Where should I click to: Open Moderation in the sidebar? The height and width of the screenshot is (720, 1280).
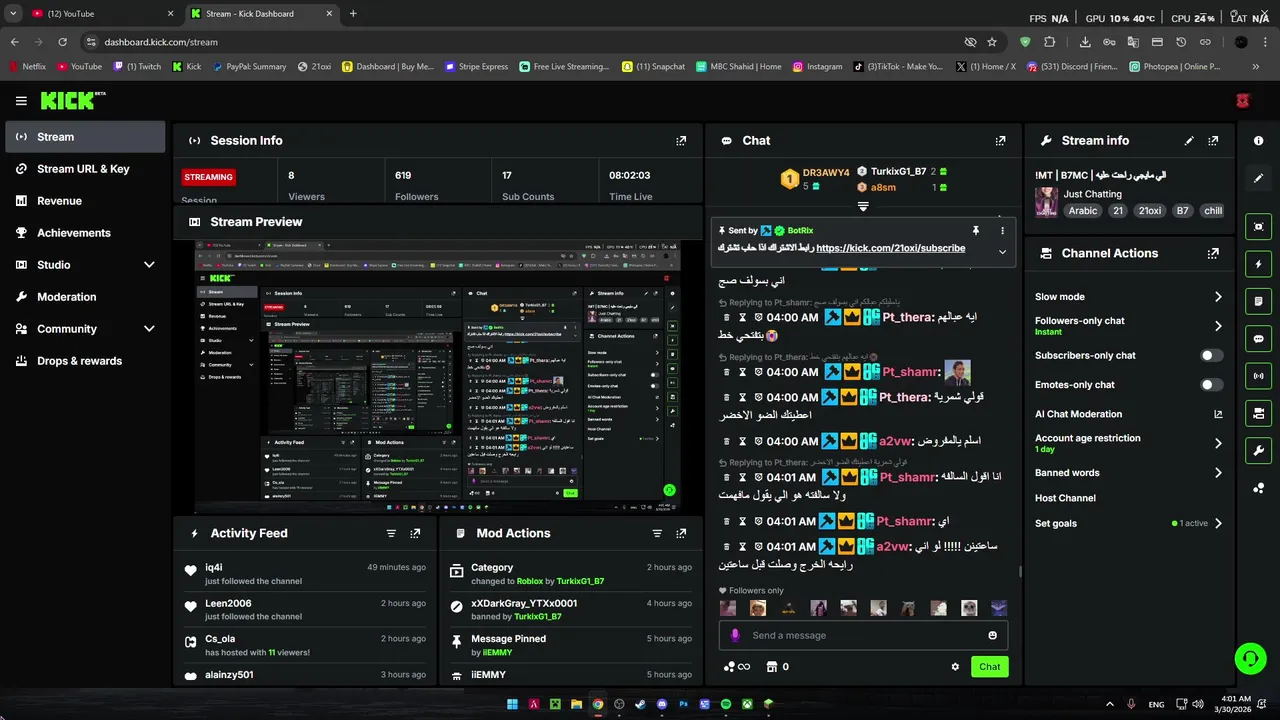(85, 297)
